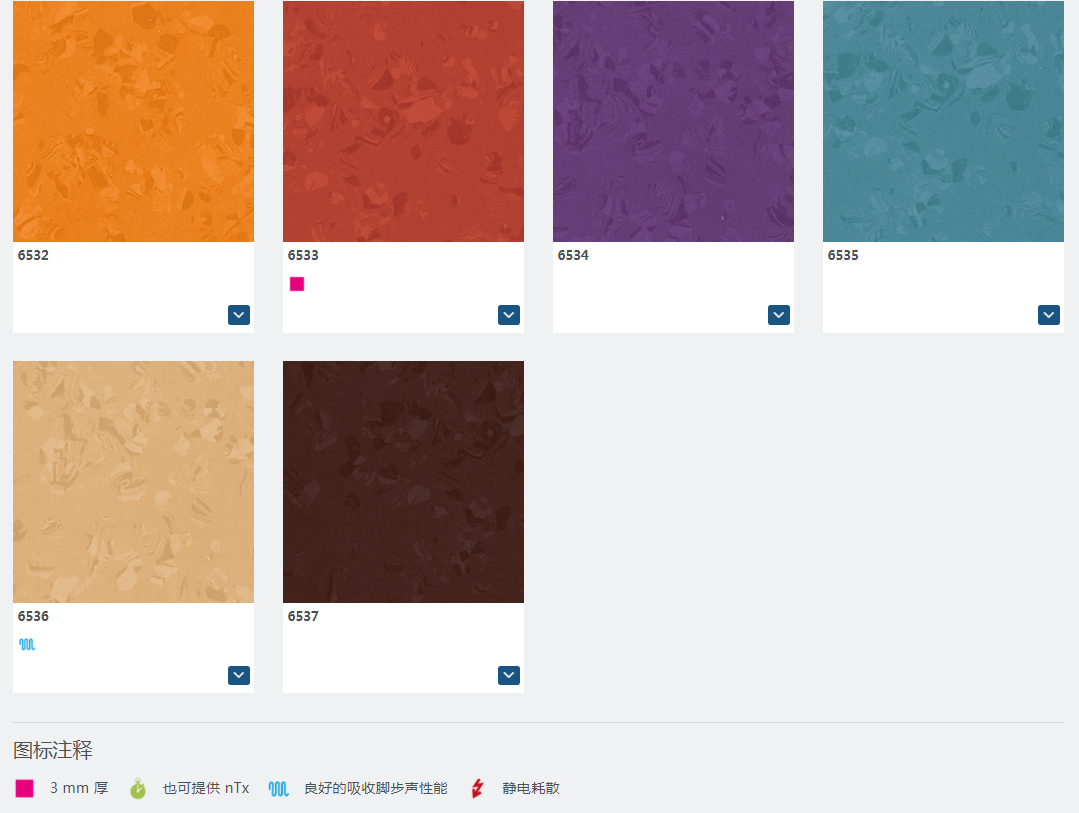
Task: Select the red 6533 flooring swatch
Action: pos(403,121)
